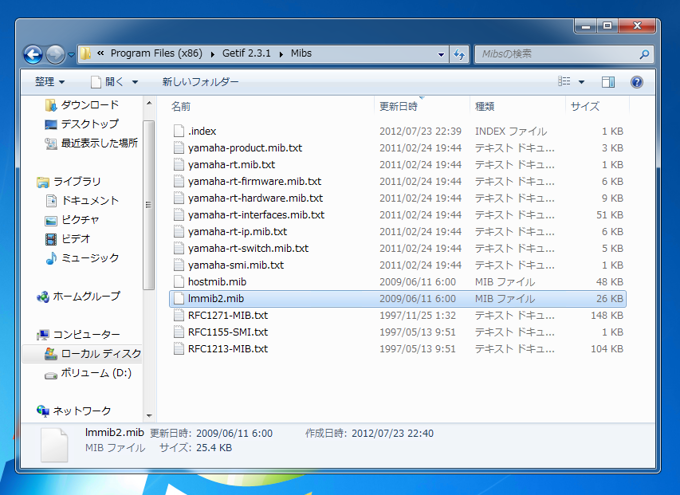Open Help with the question mark icon
The image size is (680, 495).
pos(637,82)
